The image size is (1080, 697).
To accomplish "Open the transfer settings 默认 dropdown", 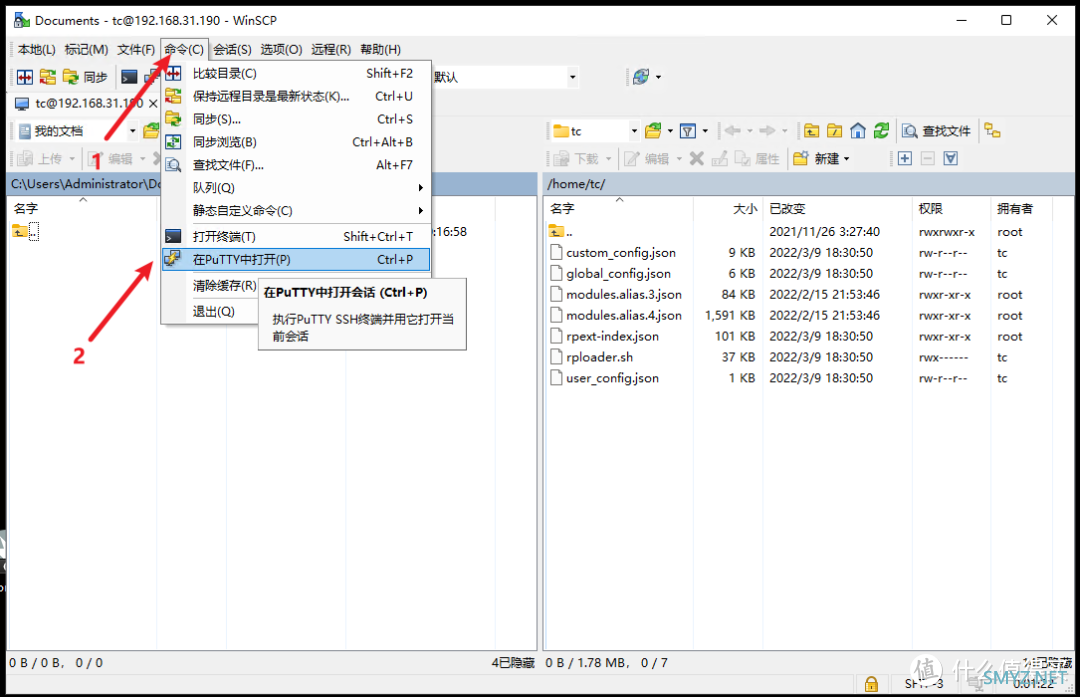I will (x=572, y=77).
